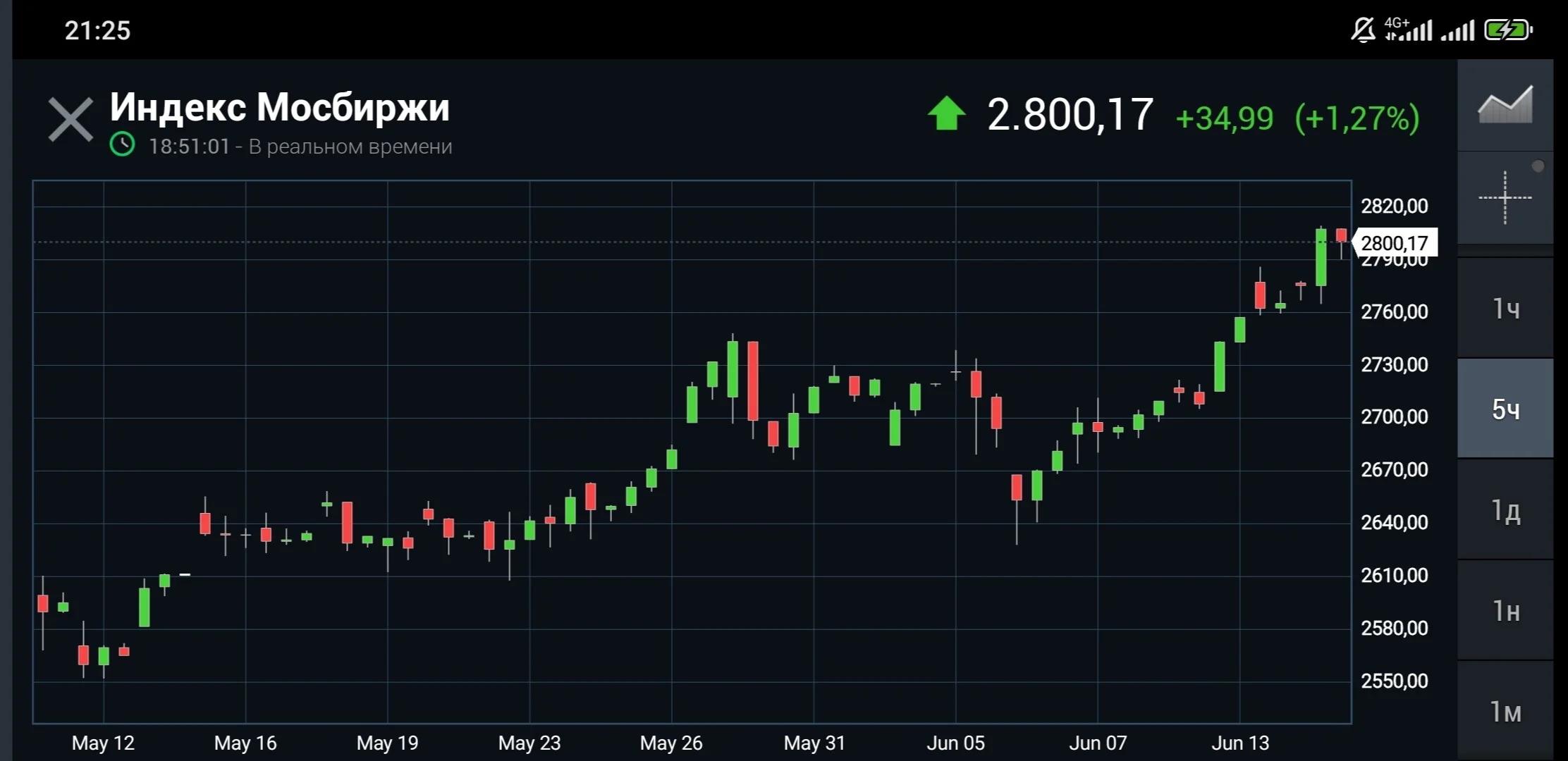Image resolution: width=1568 pixels, height=761 pixels.
Task: Tap the May 23 date label
Action: [x=529, y=743]
